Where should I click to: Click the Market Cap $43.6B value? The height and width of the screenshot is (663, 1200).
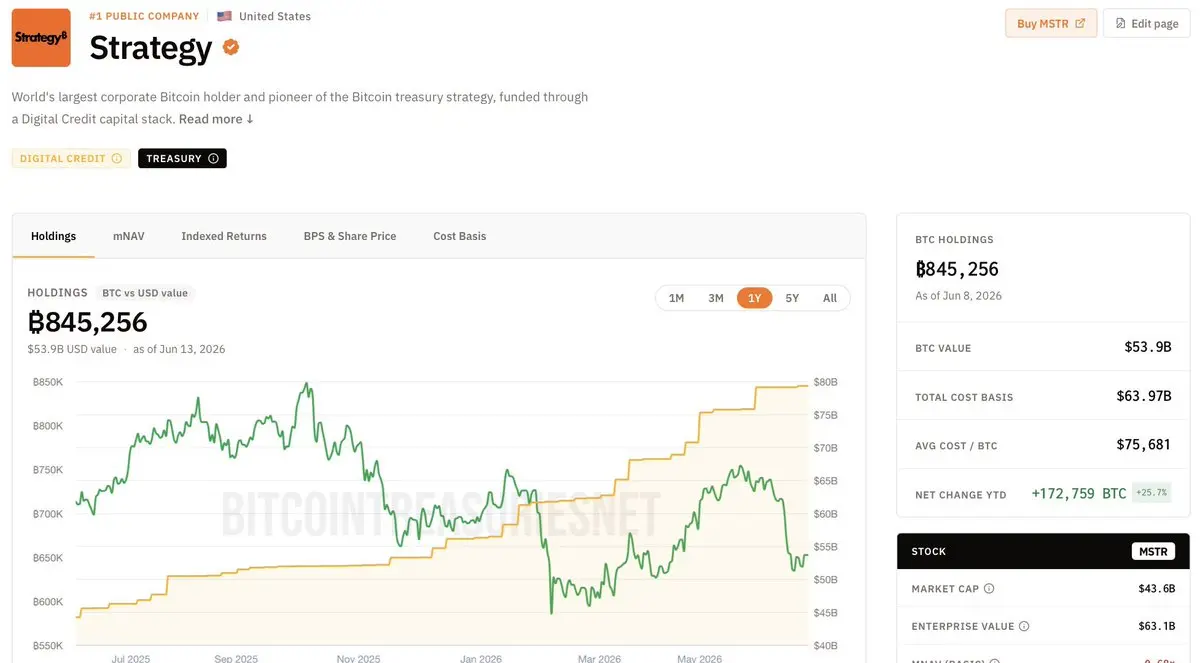[1156, 588]
